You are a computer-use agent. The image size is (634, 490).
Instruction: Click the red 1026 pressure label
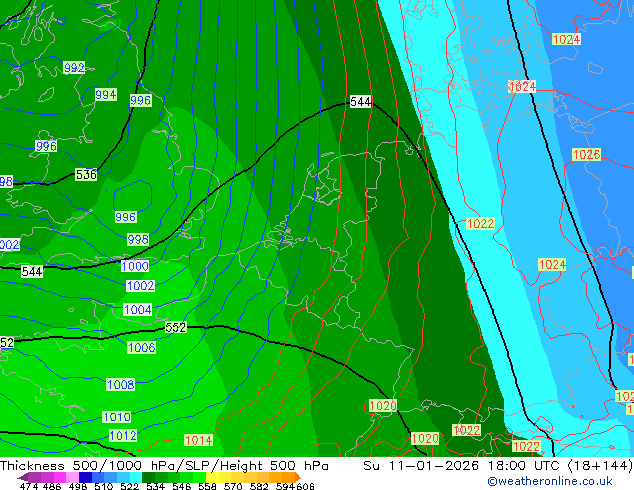(x=586, y=154)
